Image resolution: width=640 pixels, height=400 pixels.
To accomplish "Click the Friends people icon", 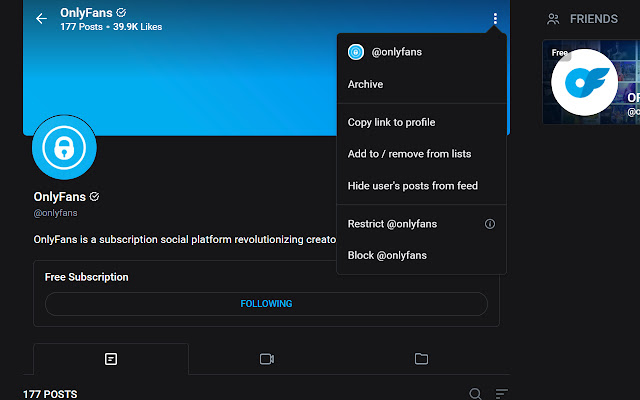I will 553,19.
